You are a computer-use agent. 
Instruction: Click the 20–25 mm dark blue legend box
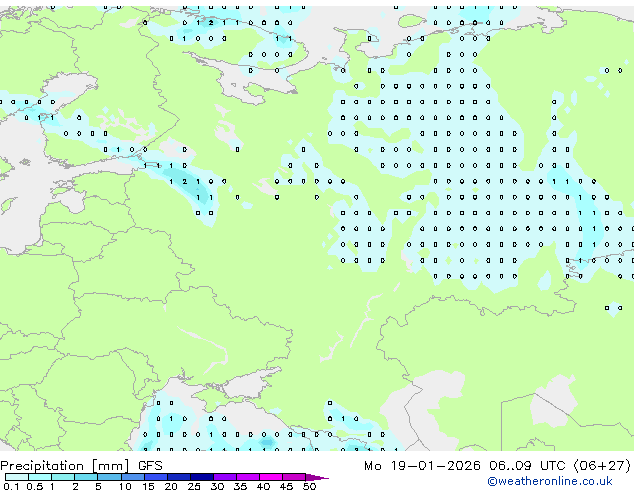coord(179,477)
